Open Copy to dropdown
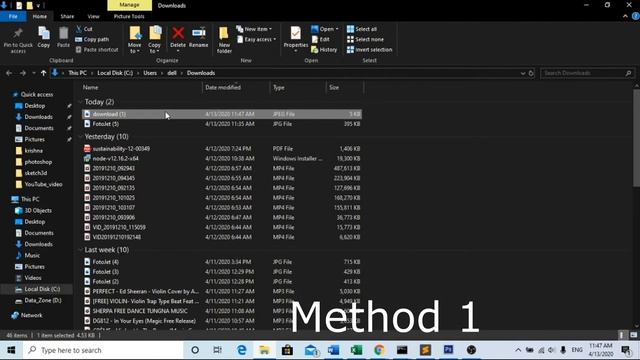Viewport: 640px width, 360px height. [155, 48]
